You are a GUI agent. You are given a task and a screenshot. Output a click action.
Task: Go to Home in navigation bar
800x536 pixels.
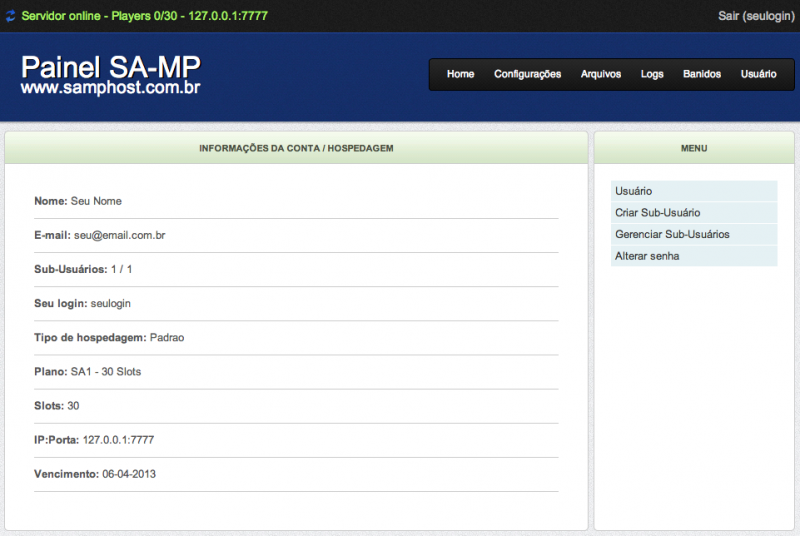pos(460,74)
